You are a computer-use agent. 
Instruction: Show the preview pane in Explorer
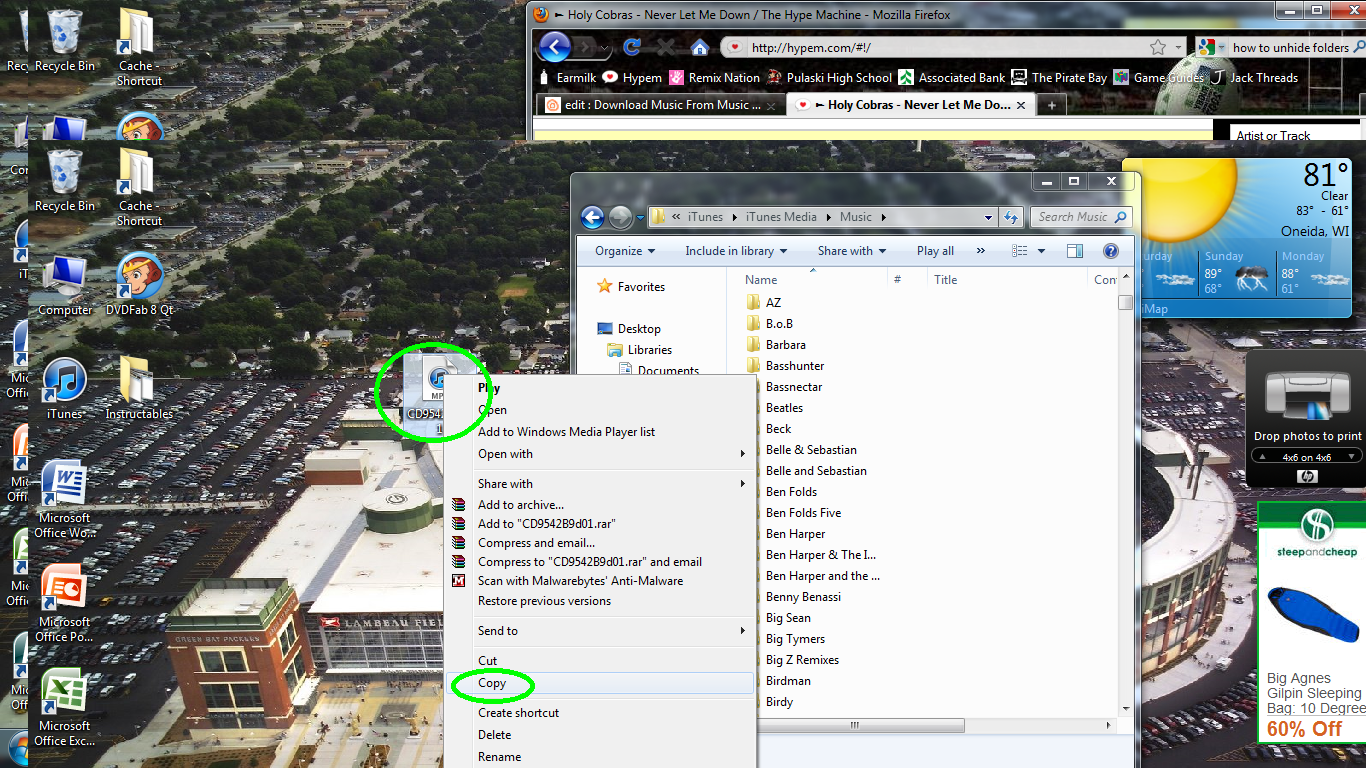tap(1075, 251)
